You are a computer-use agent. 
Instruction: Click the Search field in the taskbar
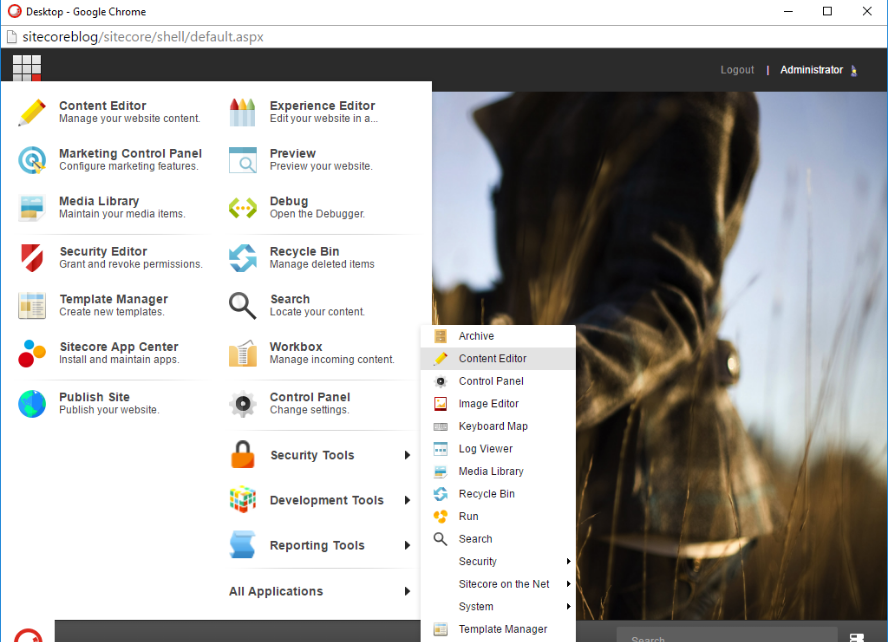coord(727,635)
